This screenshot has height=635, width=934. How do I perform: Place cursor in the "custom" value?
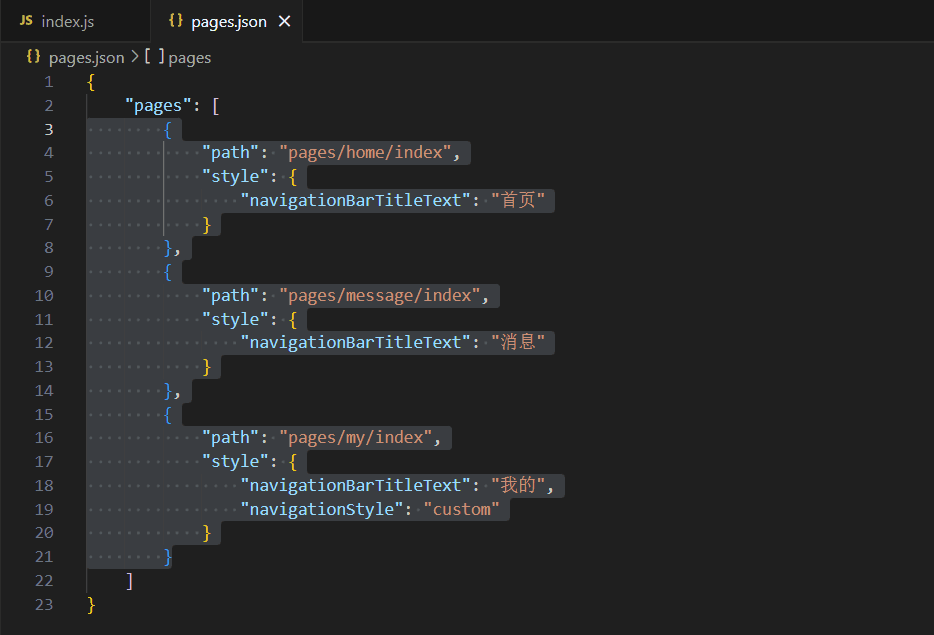(x=461, y=509)
